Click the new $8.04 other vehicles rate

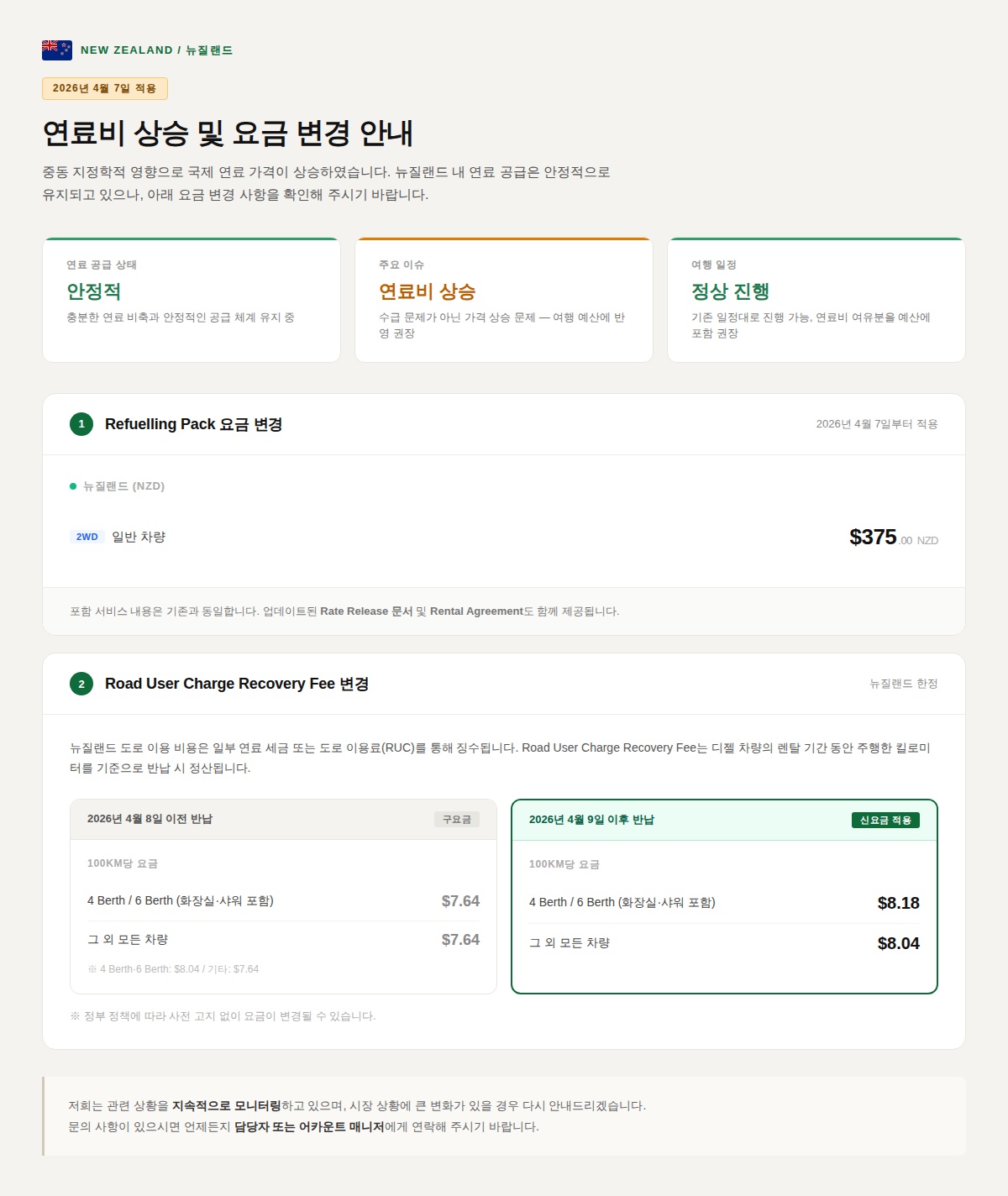click(899, 943)
